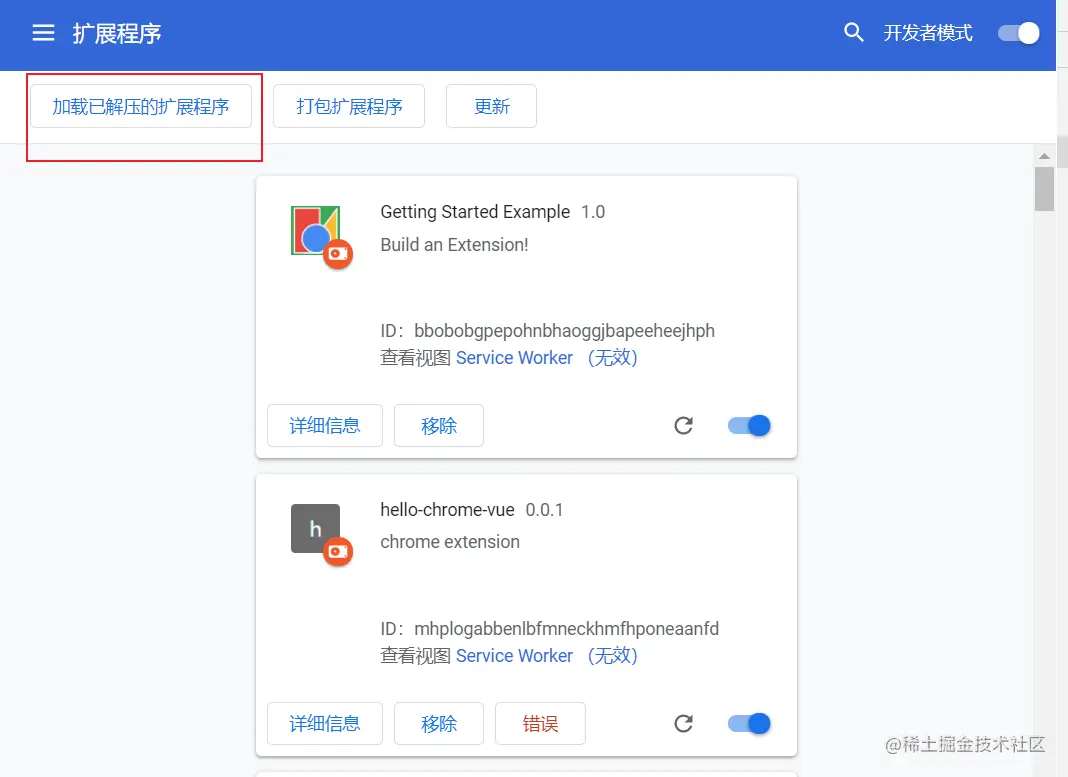Open the extension search
The width and height of the screenshot is (1068, 777).
[x=853, y=32]
